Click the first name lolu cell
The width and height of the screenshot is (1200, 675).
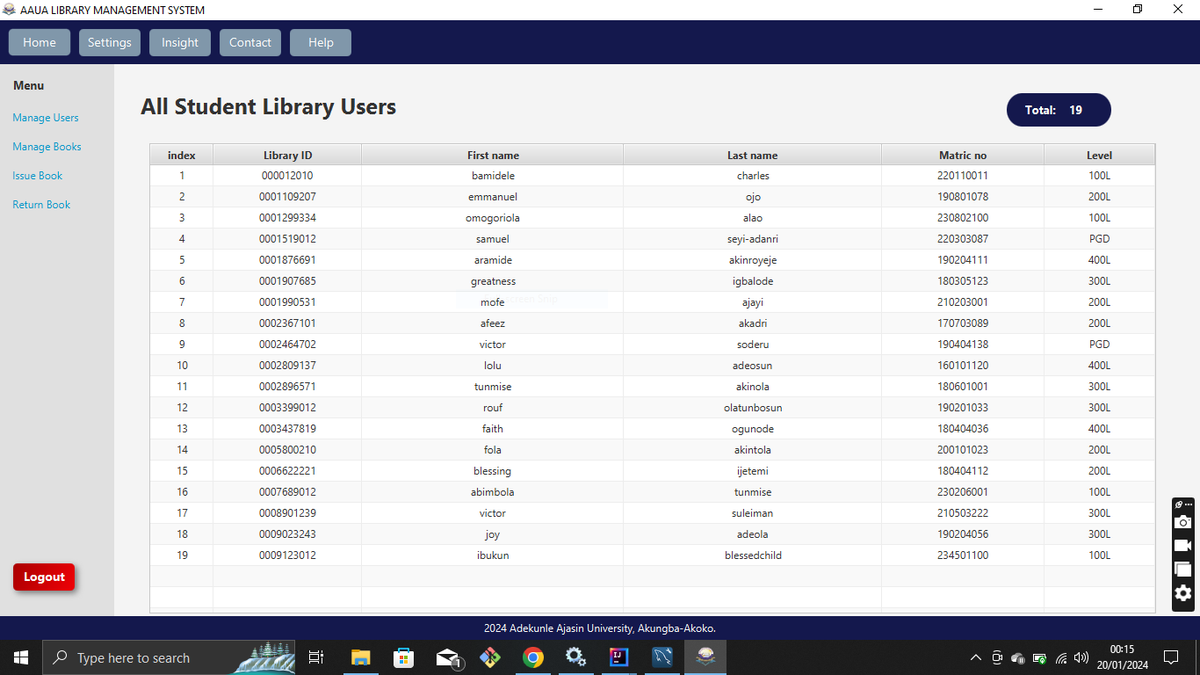pos(493,365)
